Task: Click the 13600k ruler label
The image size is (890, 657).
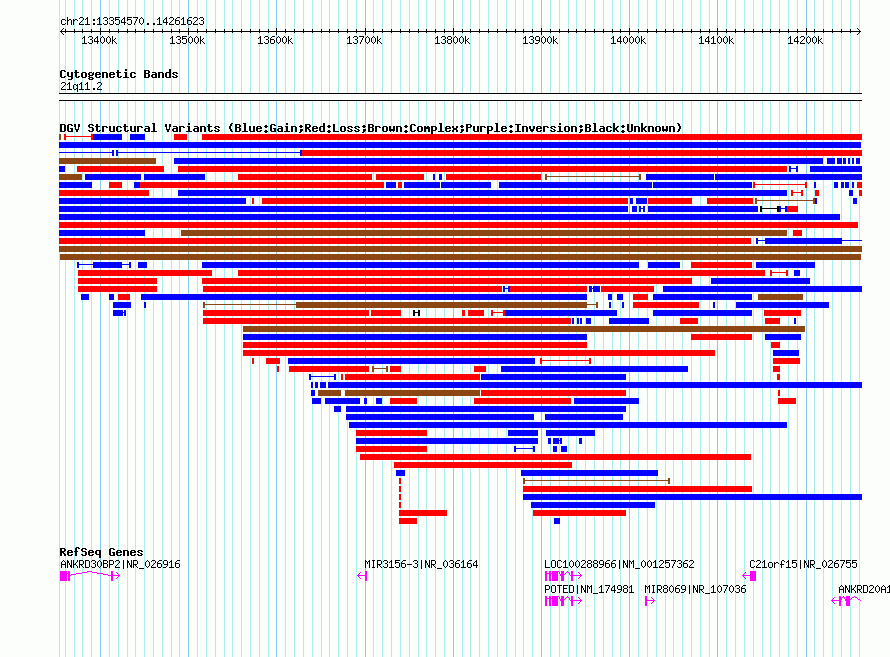Action: click(x=275, y=40)
